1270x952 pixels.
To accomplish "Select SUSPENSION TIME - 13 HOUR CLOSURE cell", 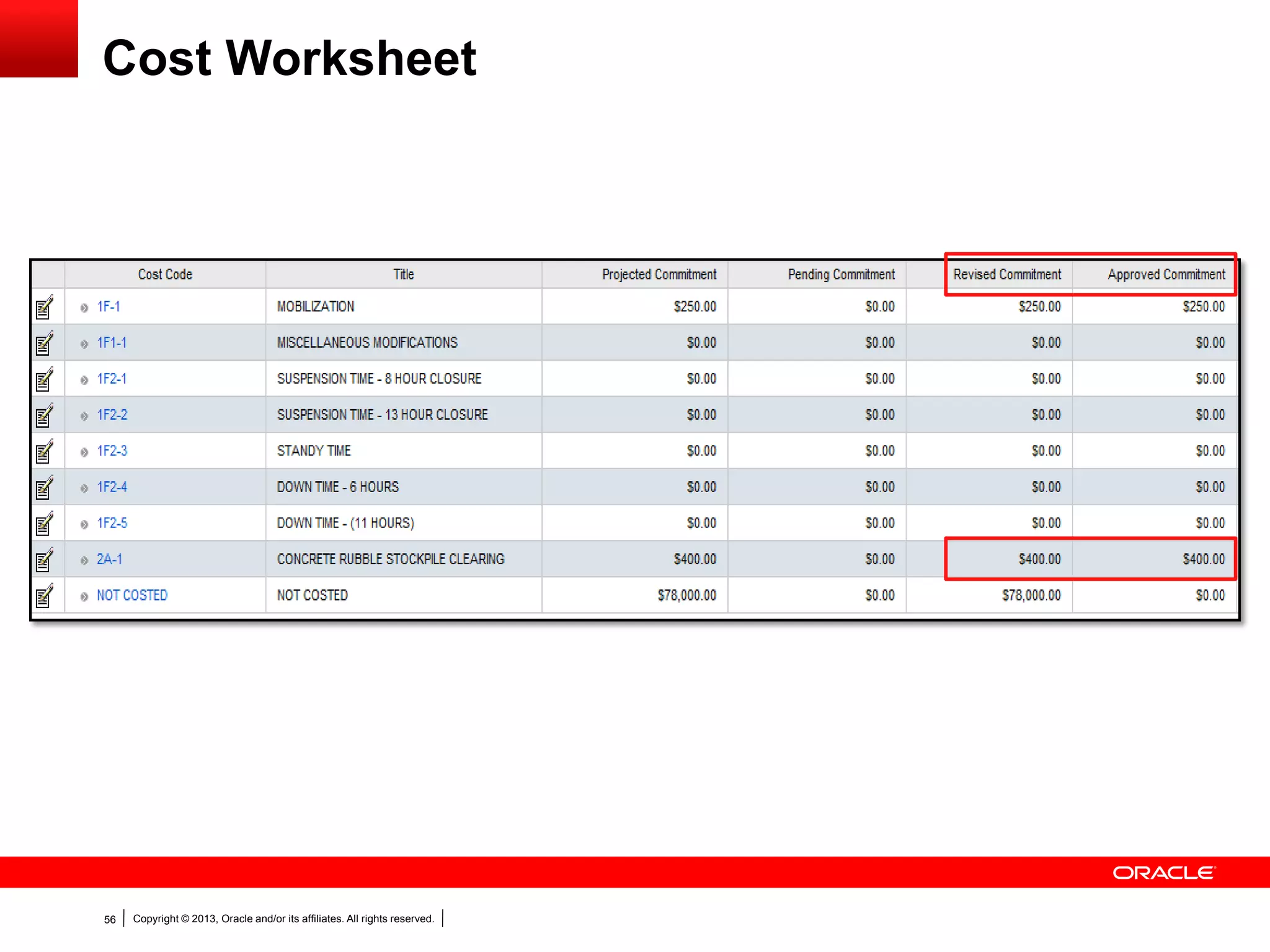I will 404,415.
